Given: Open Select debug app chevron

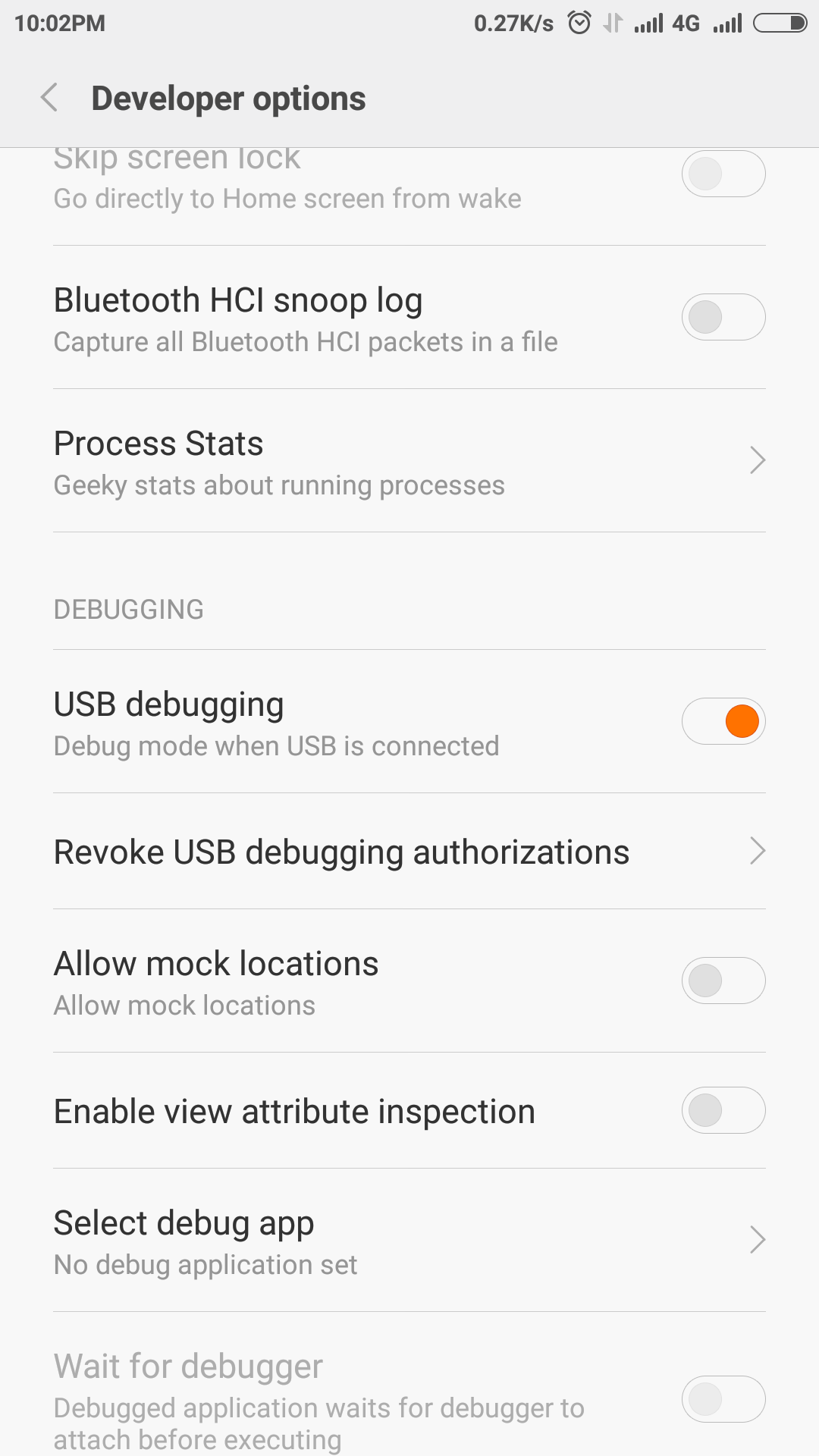Looking at the screenshot, I should coord(757,1240).
